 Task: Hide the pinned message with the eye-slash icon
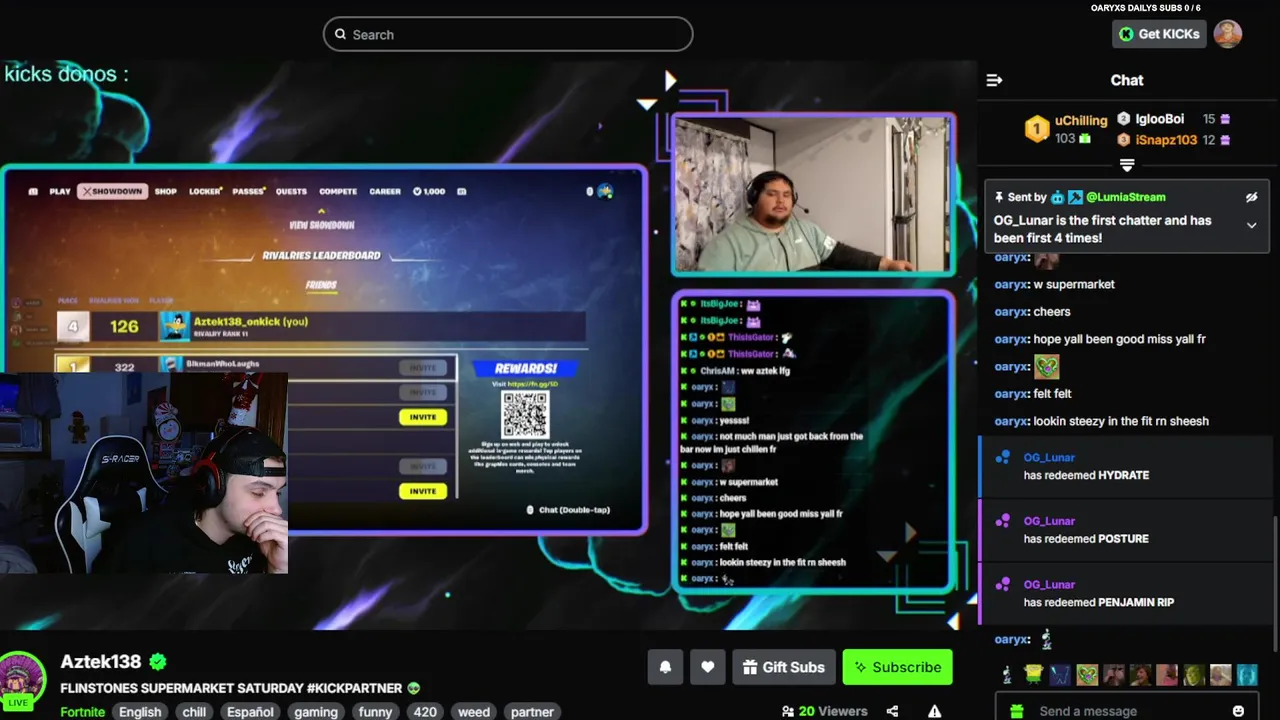[1251, 197]
